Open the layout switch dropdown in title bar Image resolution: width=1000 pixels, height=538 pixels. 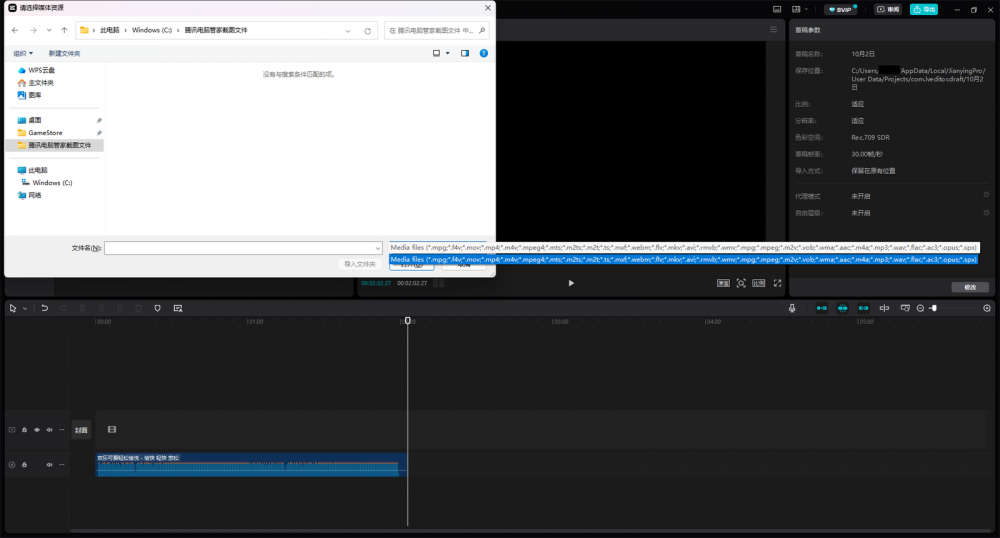click(x=800, y=10)
